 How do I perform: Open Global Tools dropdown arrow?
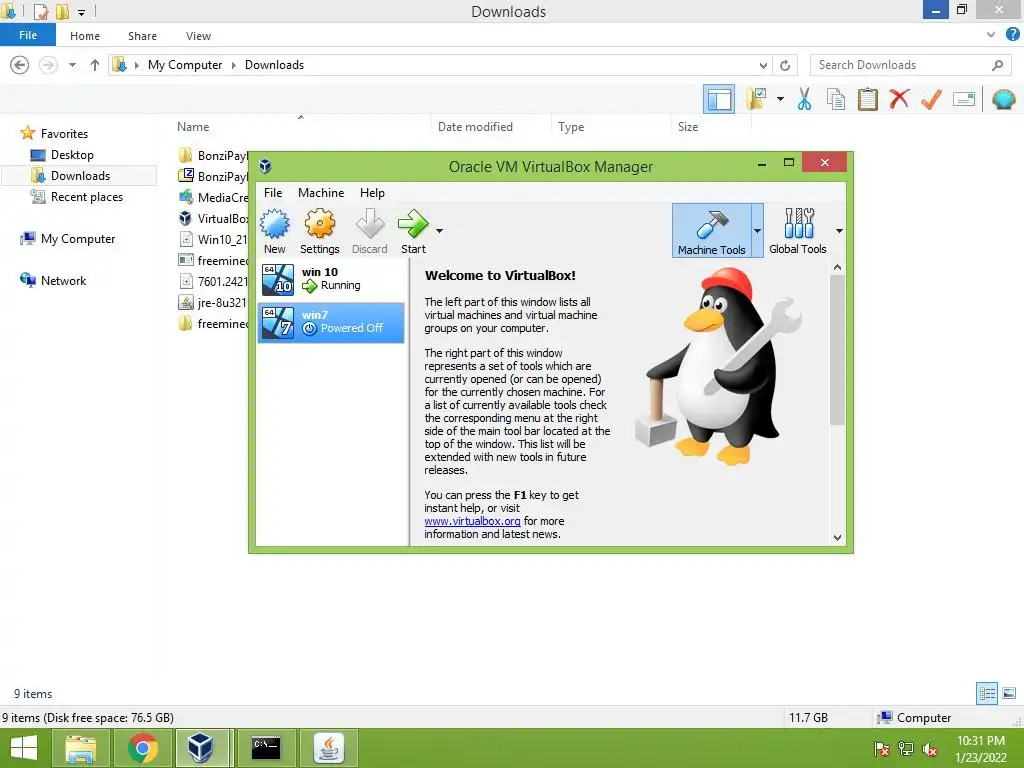coord(839,231)
